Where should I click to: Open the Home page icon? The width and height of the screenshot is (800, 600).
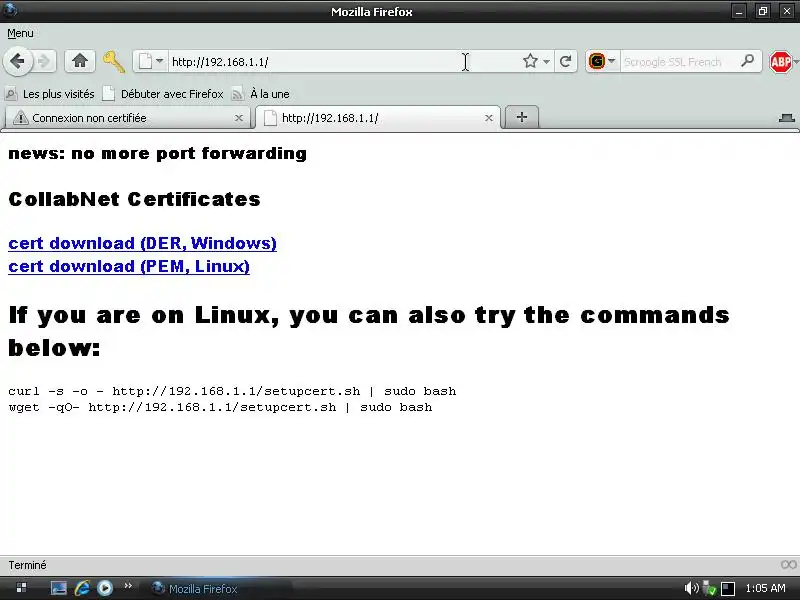coord(80,61)
